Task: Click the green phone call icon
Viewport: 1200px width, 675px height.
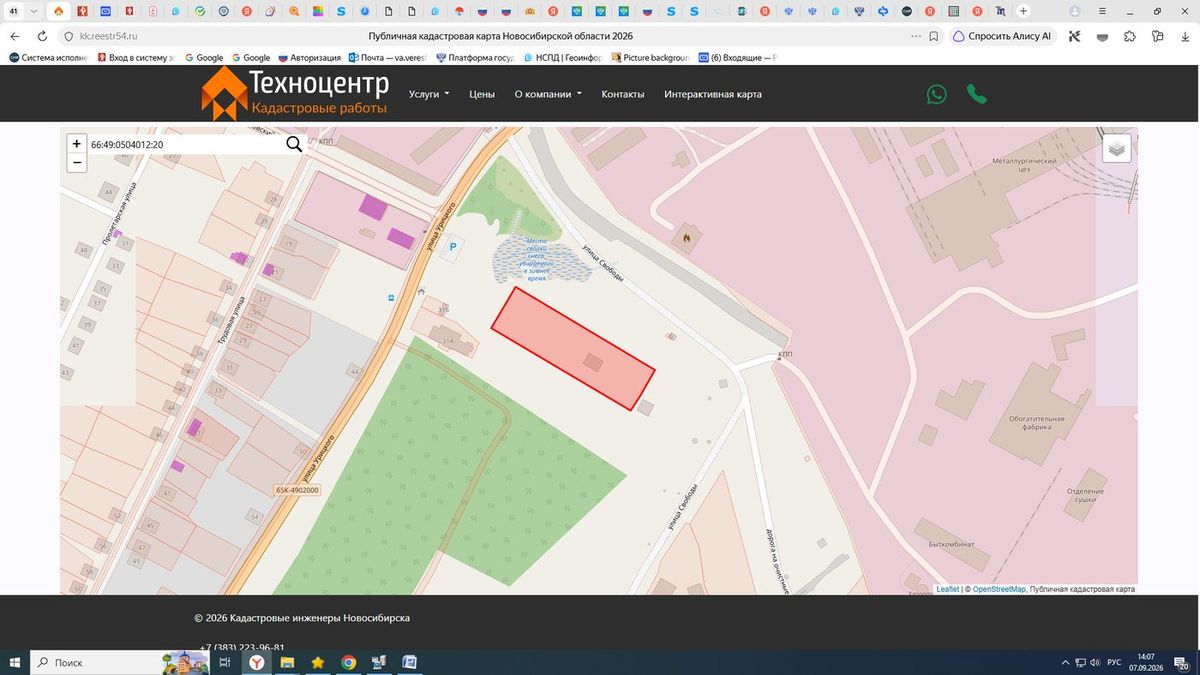Action: coord(976,94)
